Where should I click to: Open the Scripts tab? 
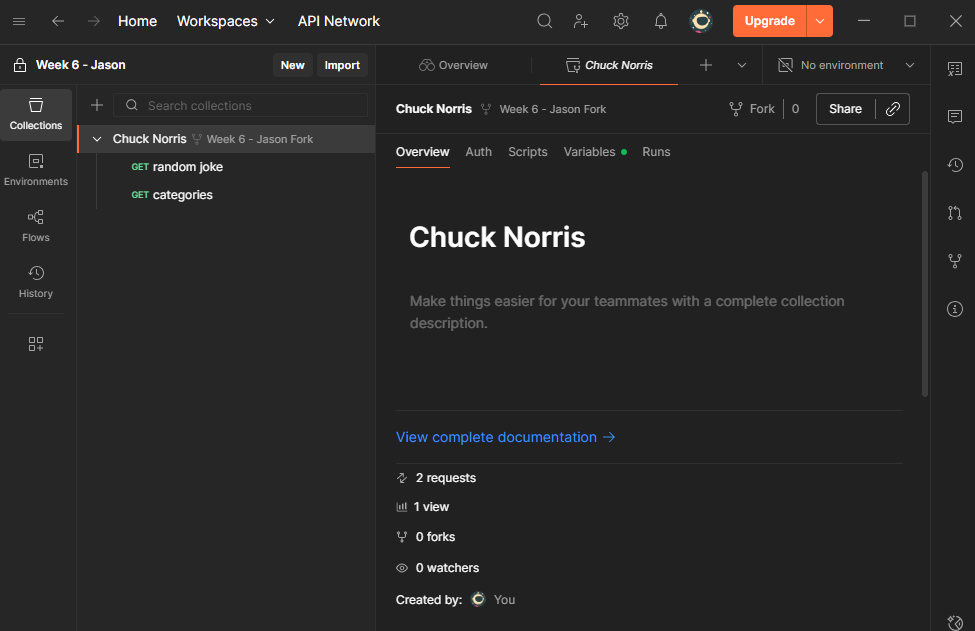pyautogui.click(x=527, y=152)
